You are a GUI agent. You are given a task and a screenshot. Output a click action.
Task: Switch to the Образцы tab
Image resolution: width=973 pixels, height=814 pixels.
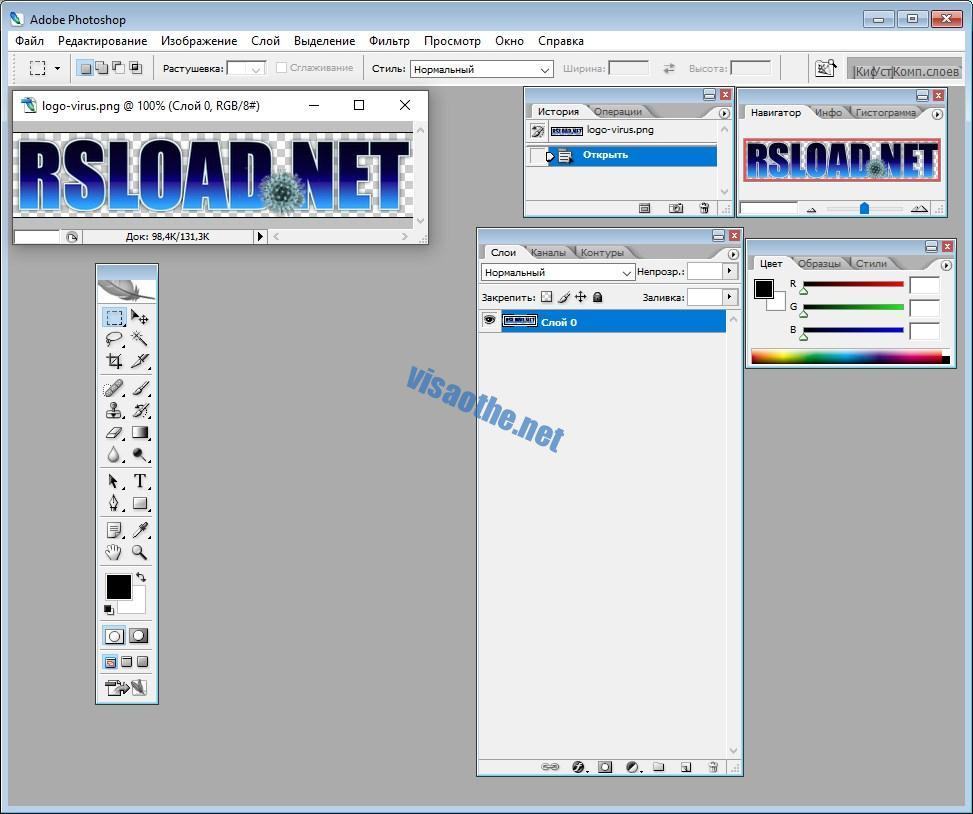(x=819, y=263)
